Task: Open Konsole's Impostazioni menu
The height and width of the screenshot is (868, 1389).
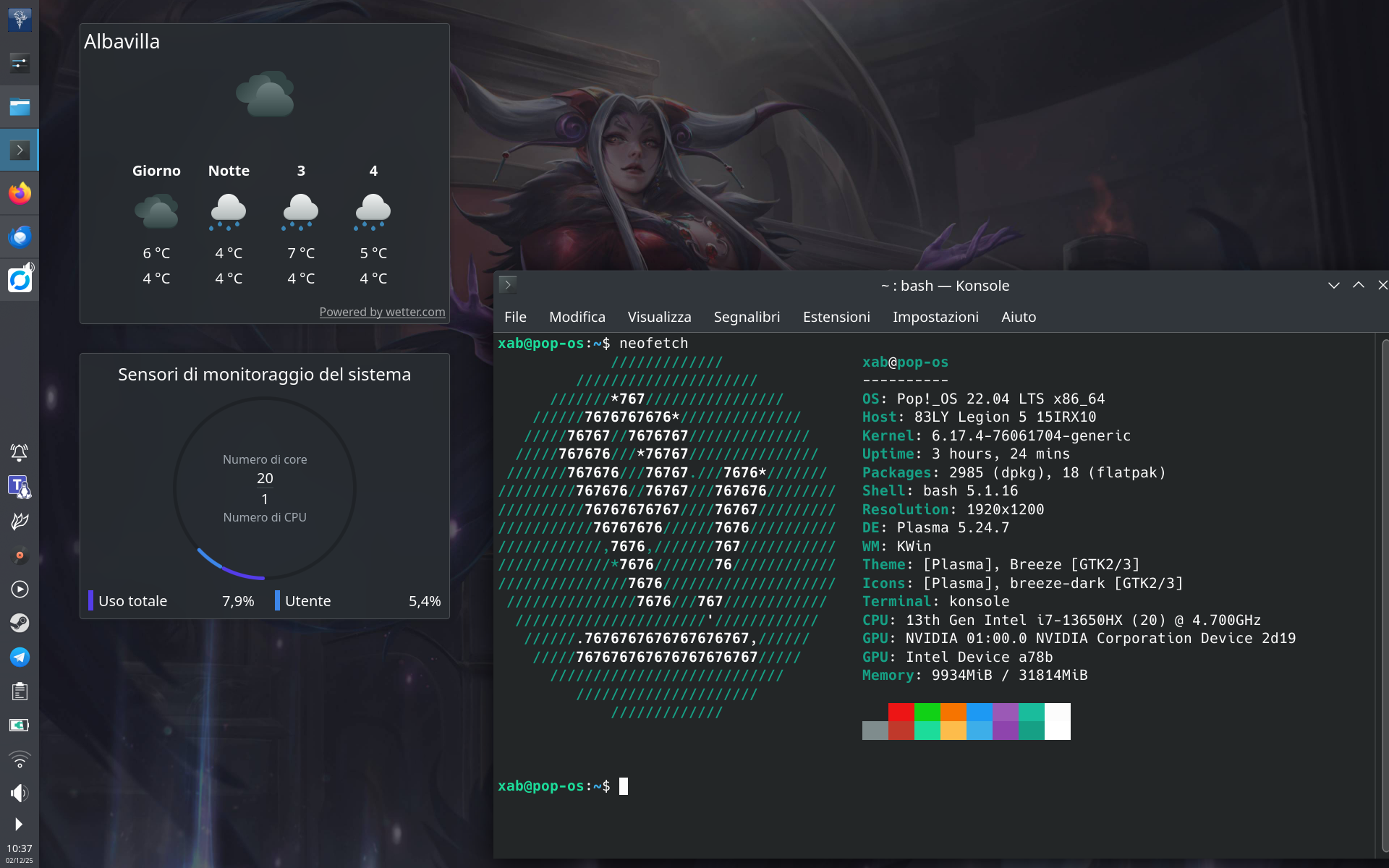Action: point(935,317)
